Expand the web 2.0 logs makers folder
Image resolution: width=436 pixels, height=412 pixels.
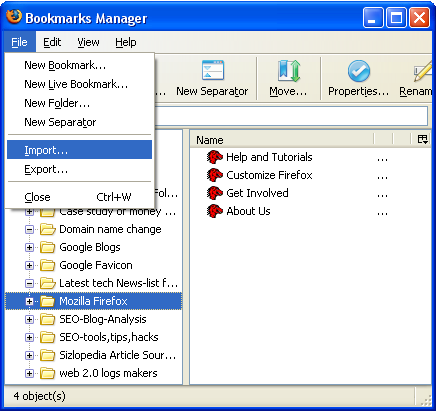[29, 373]
